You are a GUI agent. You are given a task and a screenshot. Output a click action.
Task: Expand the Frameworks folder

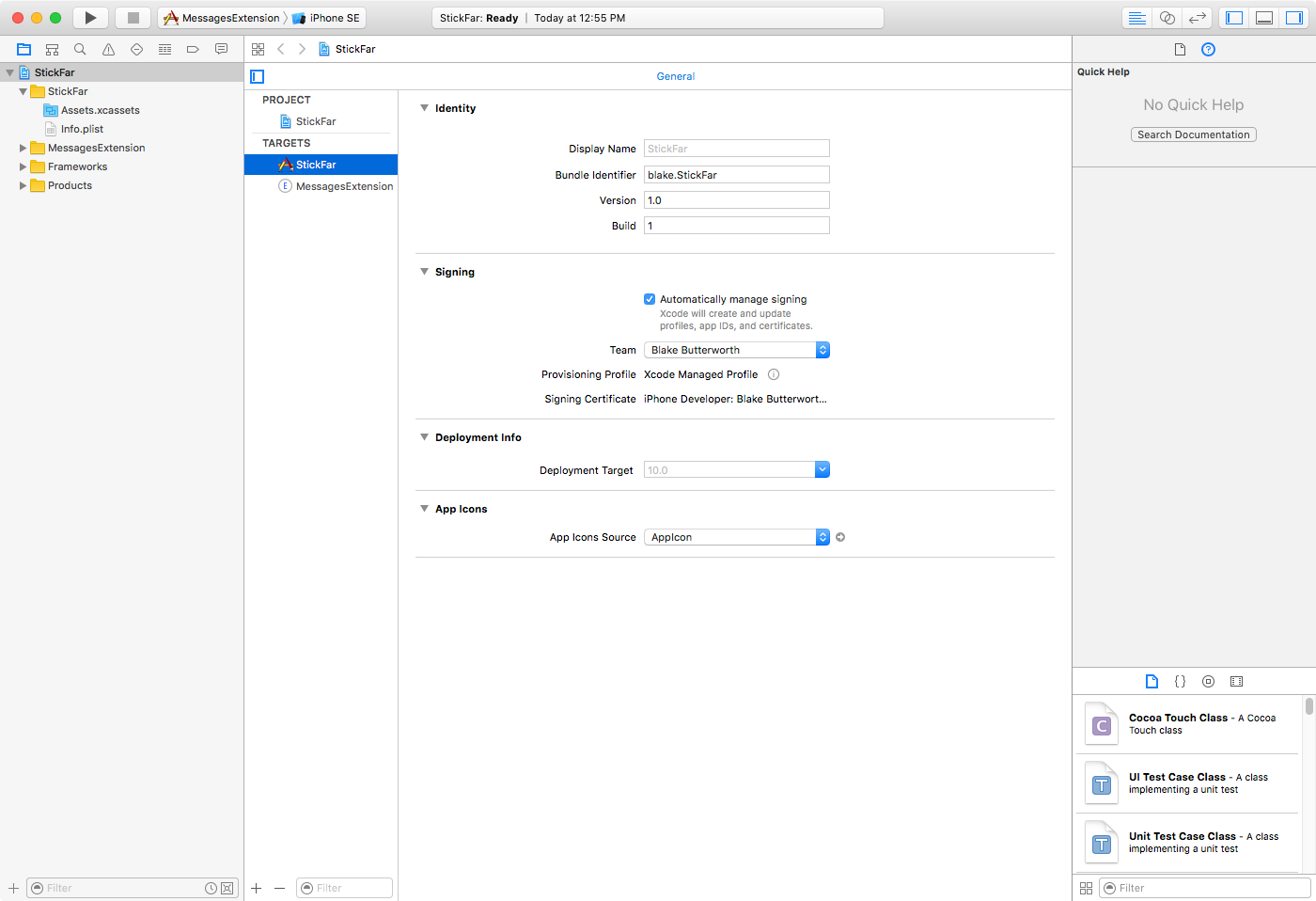pos(23,166)
